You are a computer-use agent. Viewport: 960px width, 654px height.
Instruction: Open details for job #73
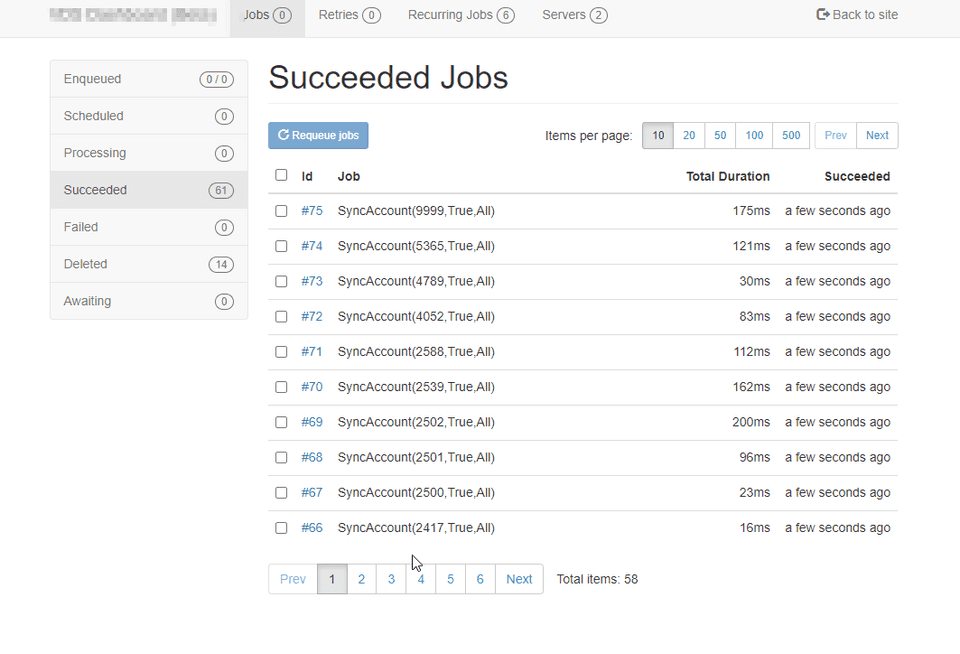(311, 281)
